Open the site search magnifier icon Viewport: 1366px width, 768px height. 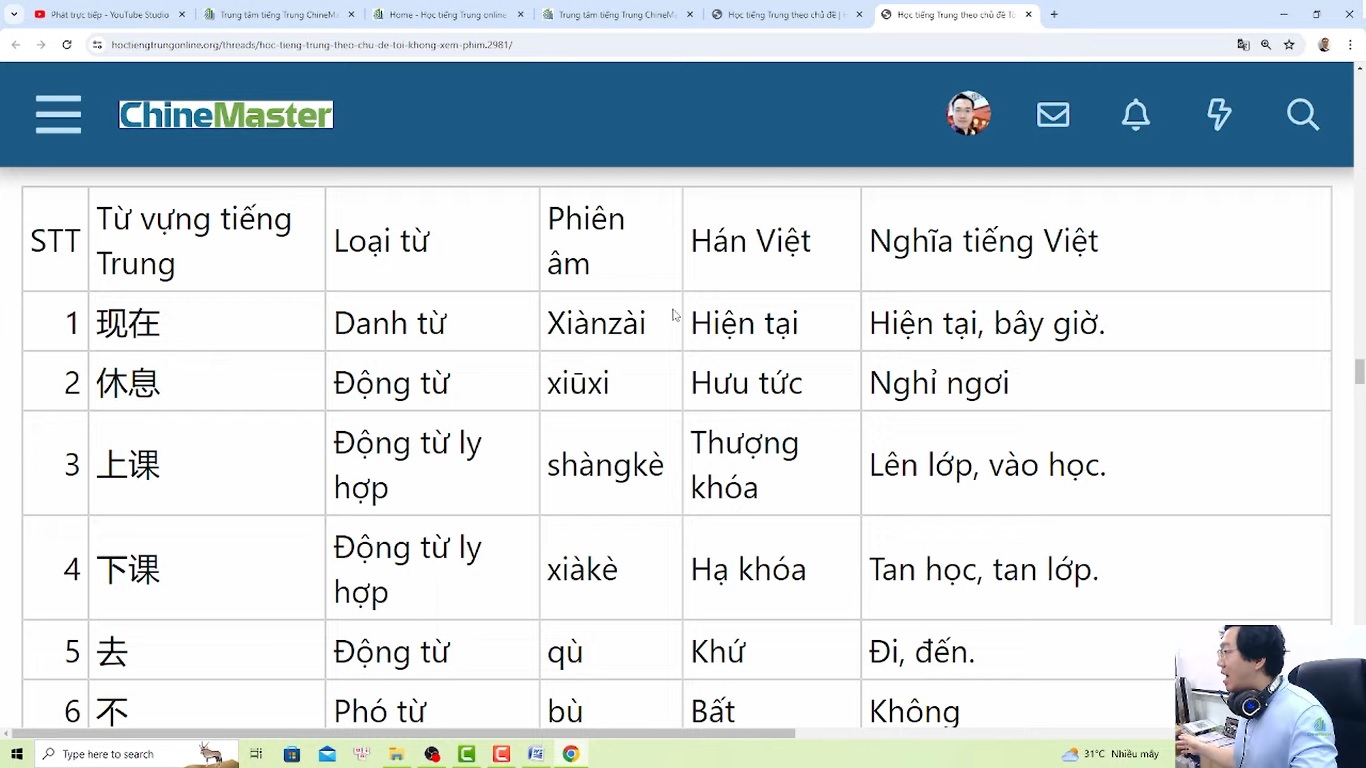click(1302, 115)
